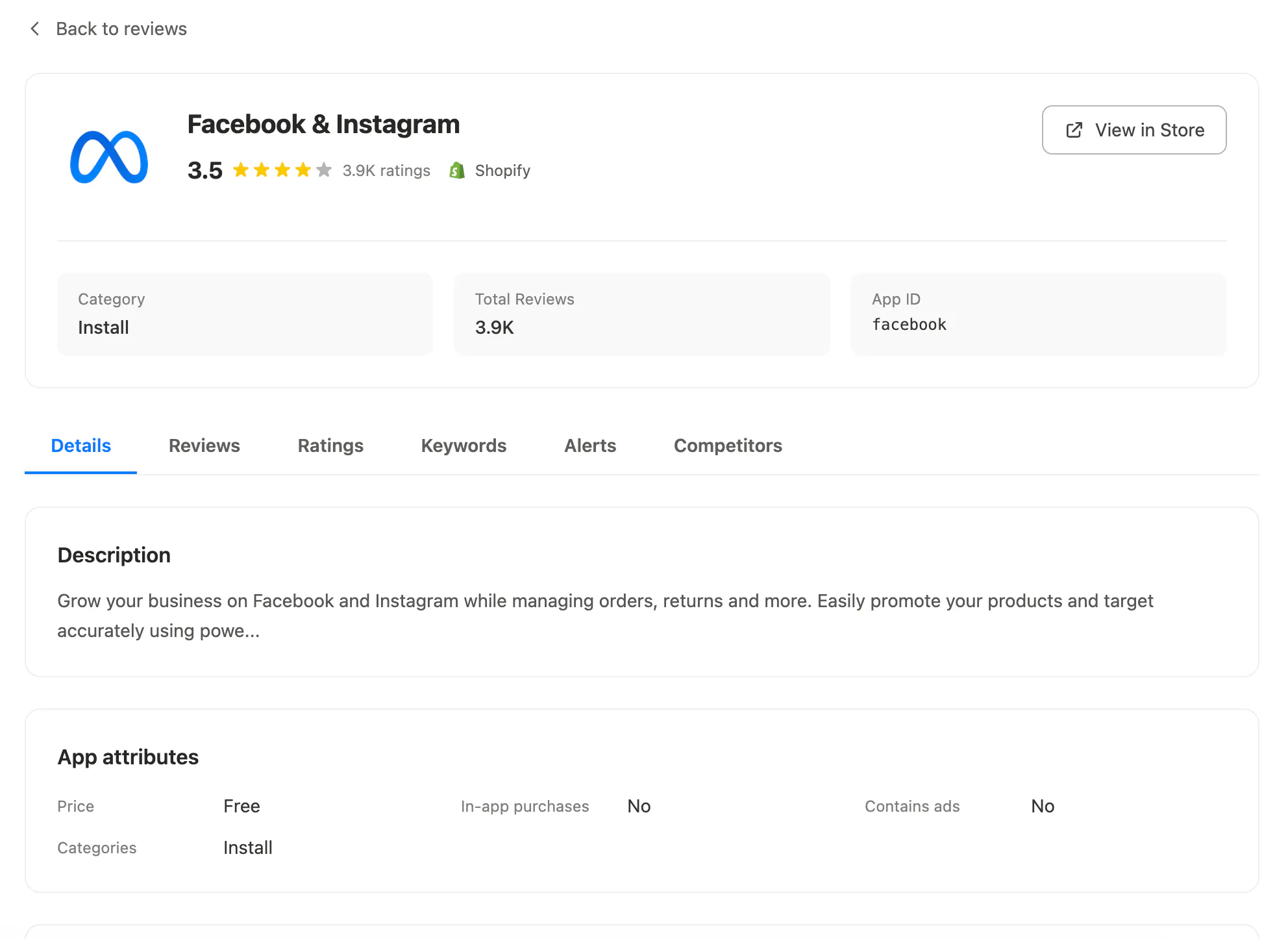Click the truncated description text
The image size is (1288, 939).
tap(605, 616)
